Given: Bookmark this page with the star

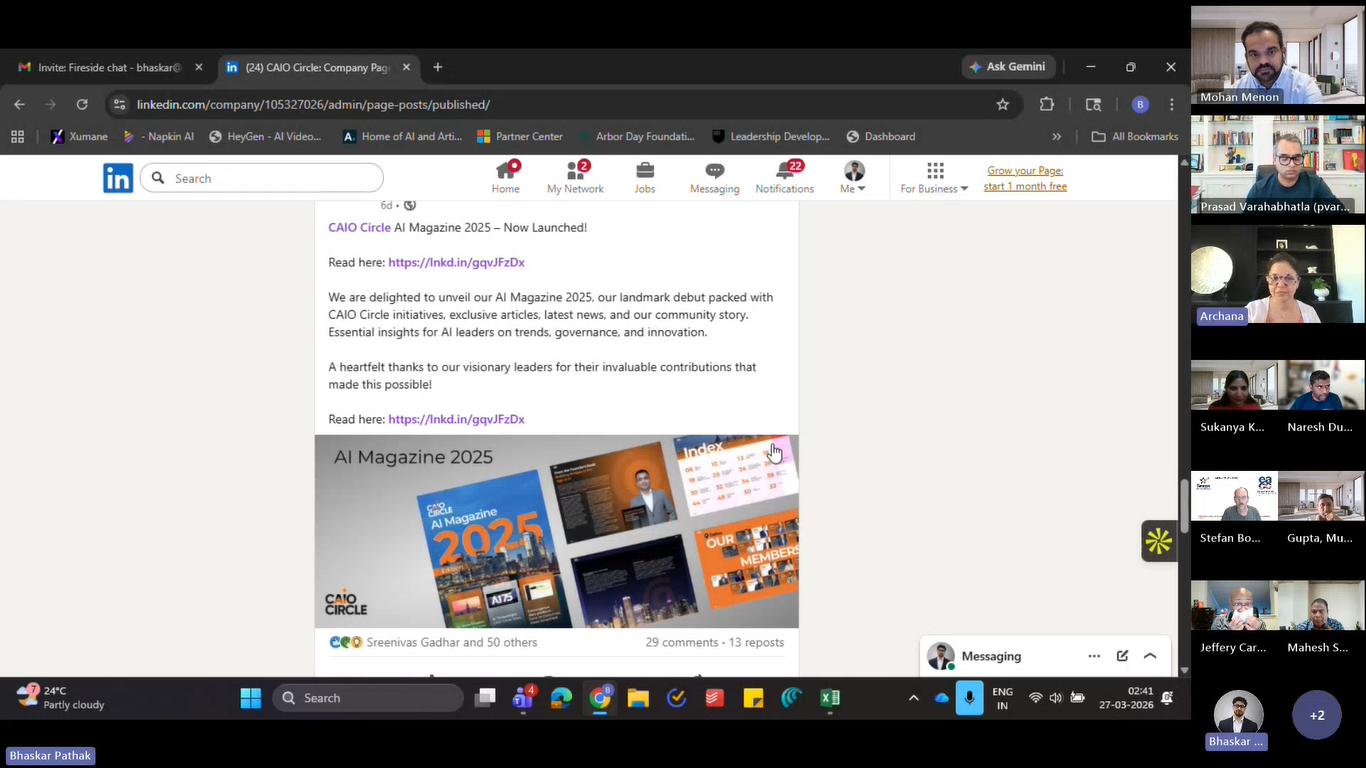Looking at the screenshot, I should pos(1002,104).
